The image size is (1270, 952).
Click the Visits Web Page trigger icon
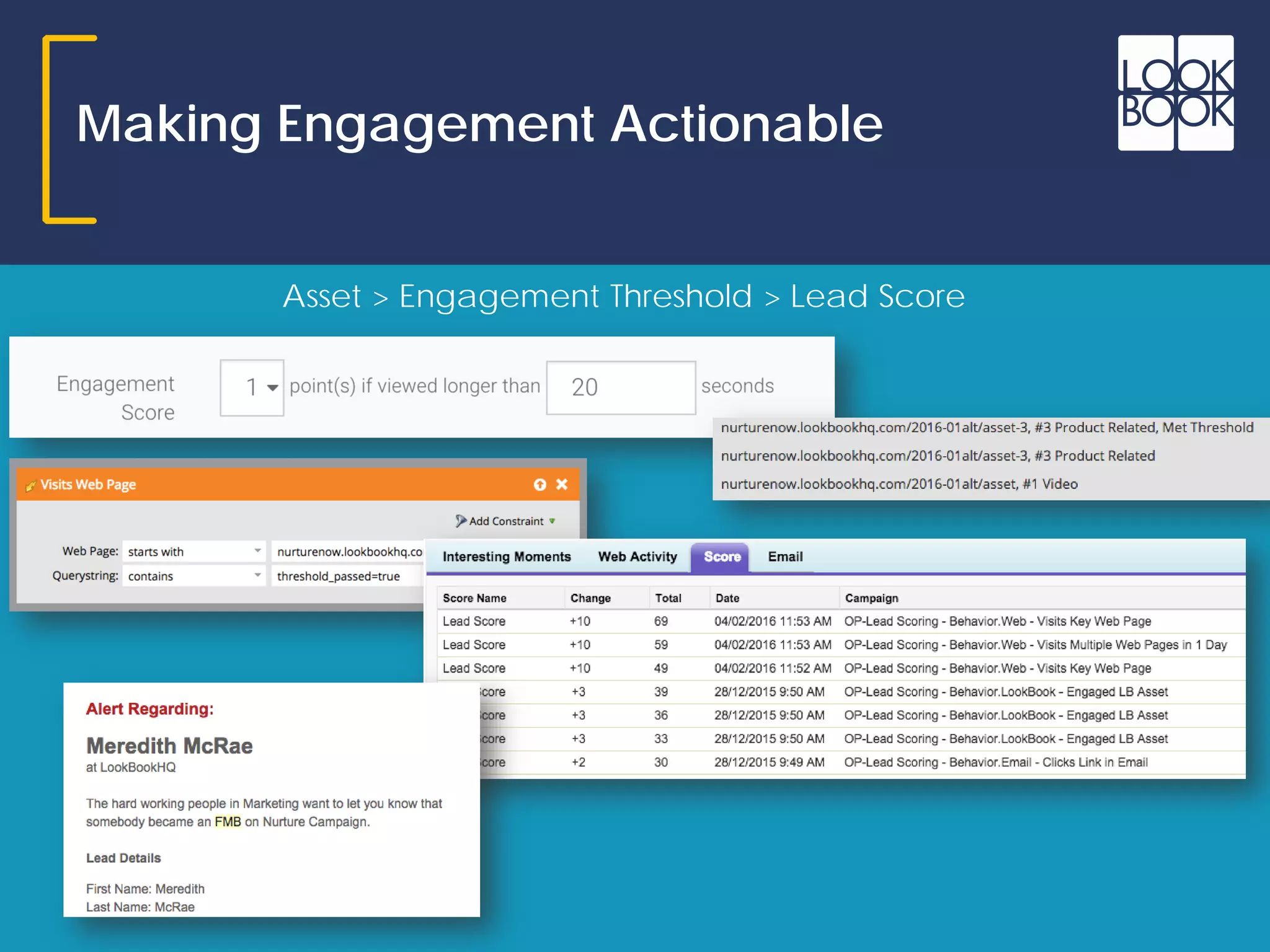(30, 485)
